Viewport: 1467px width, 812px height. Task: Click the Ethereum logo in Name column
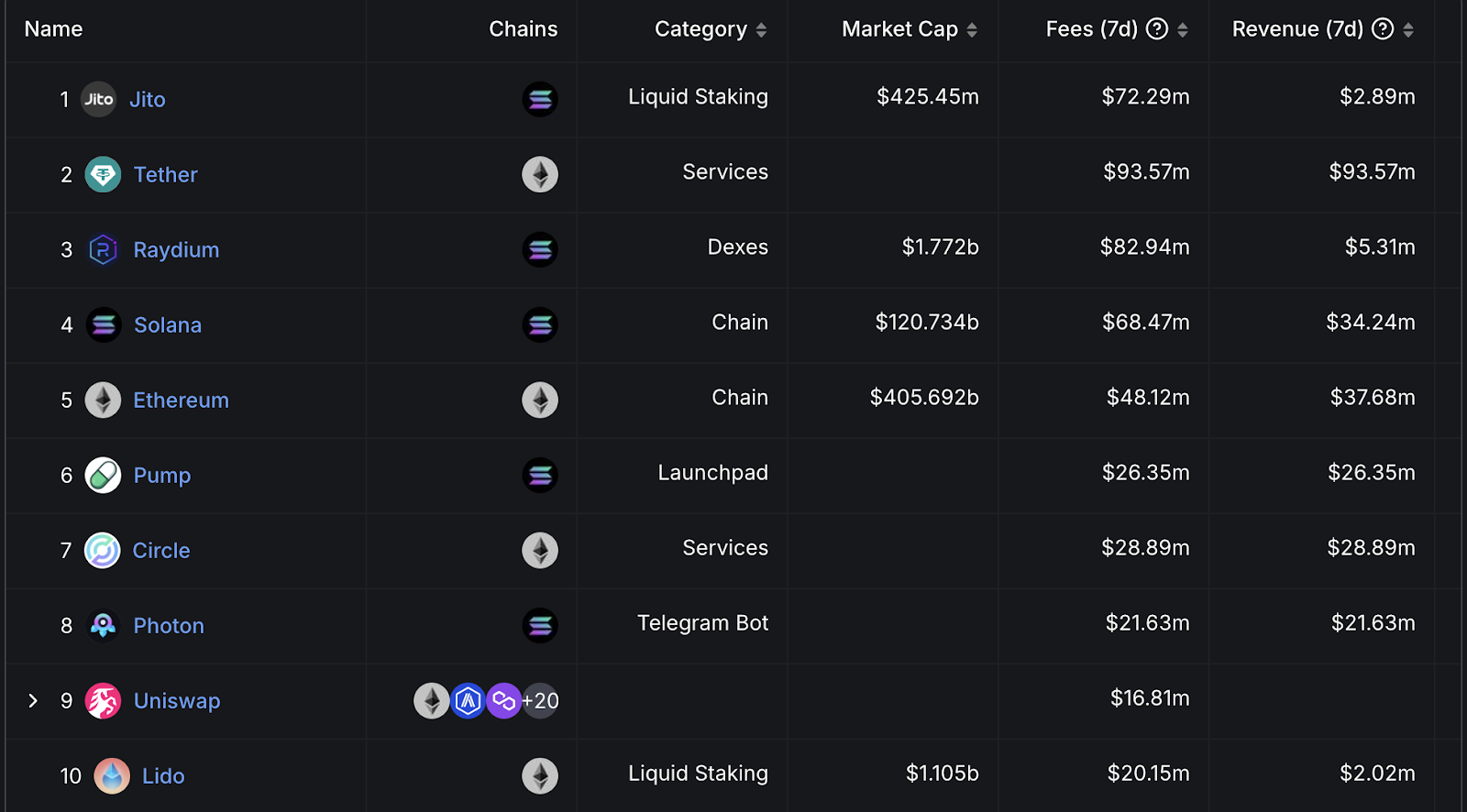[103, 400]
